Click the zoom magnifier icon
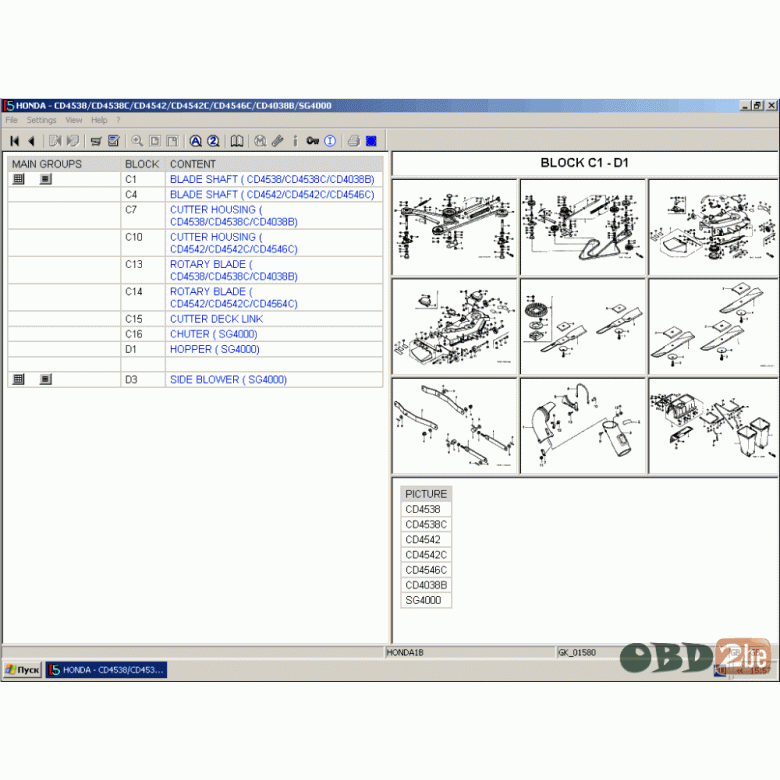Viewport: 780px width, 780px height. pos(137,141)
